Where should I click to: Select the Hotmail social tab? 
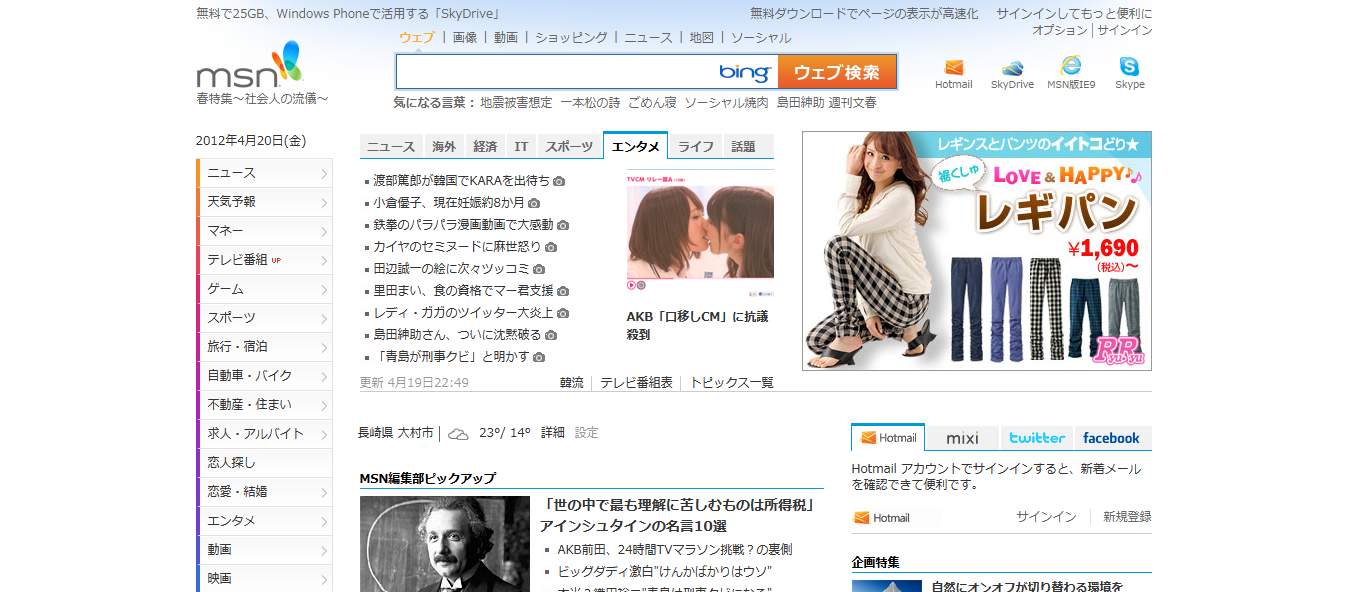coord(888,438)
